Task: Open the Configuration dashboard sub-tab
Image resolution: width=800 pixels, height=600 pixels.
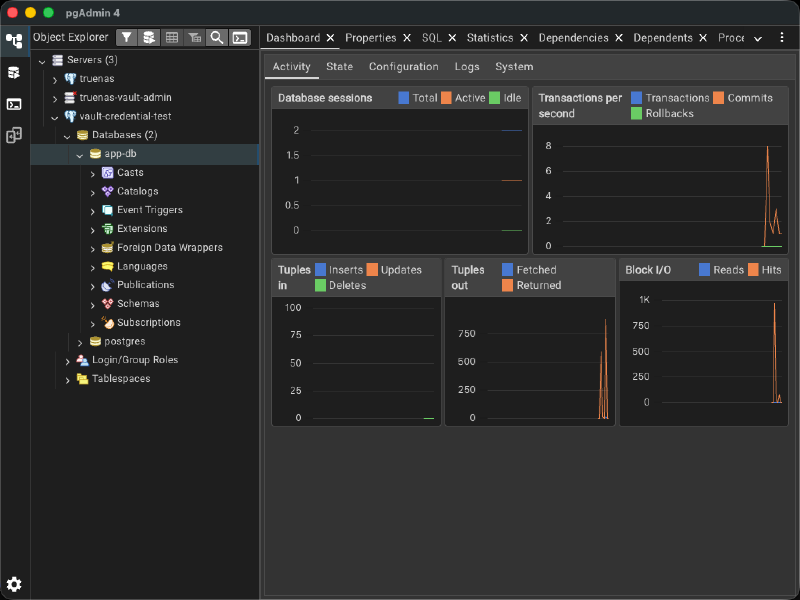Action: (404, 66)
